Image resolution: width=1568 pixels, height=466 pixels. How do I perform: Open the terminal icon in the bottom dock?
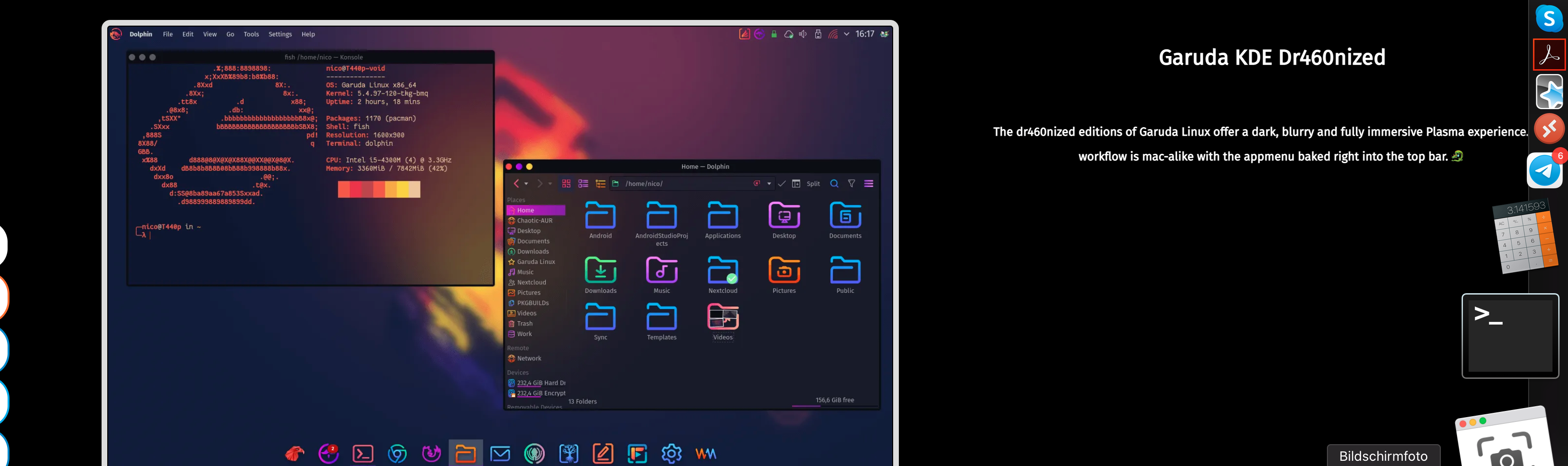click(x=363, y=454)
